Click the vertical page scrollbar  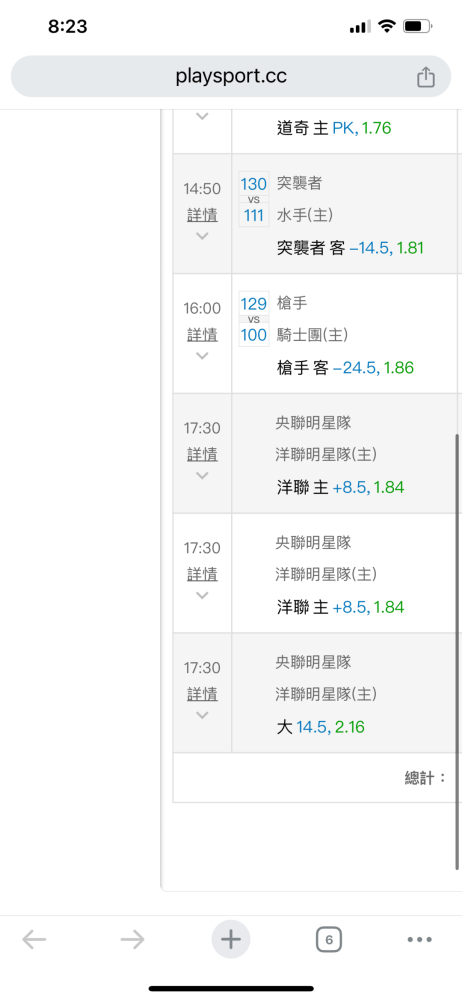(457, 652)
